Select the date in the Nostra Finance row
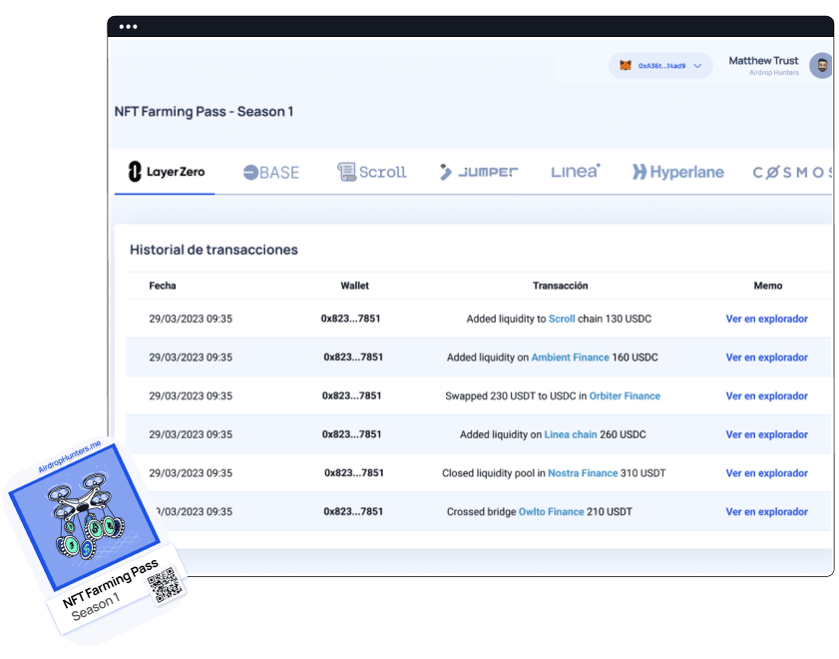 [190, 473]
